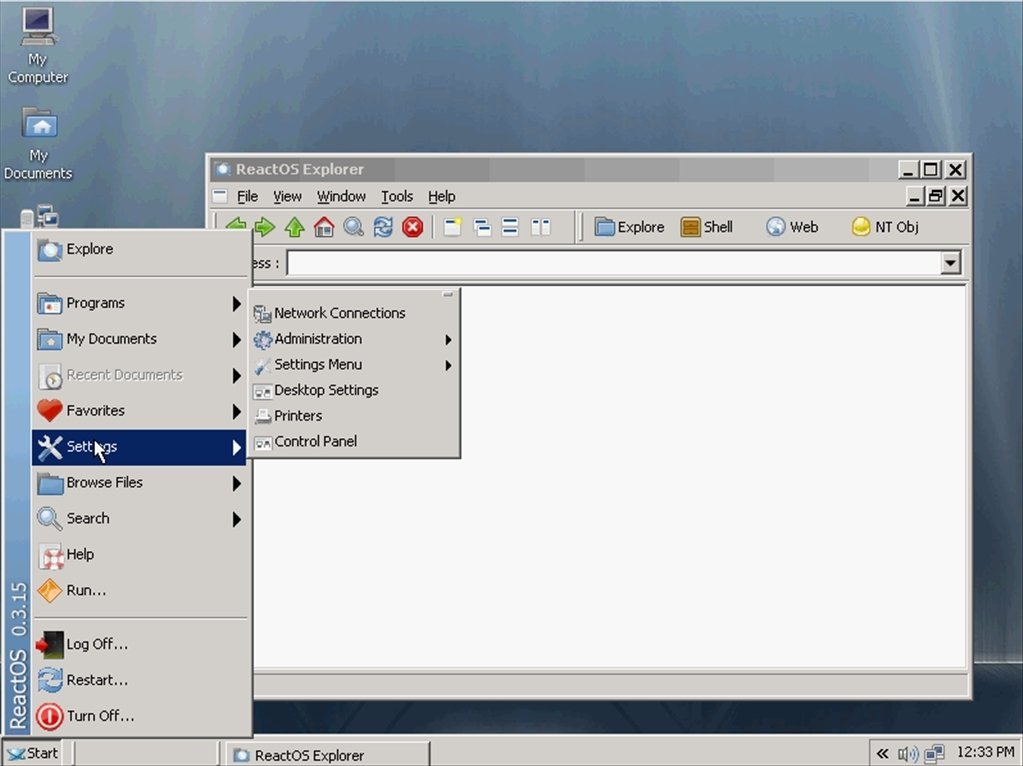Open the View menu
Image resolution: width=1023 pixels, height=766 pixels.
287,196
